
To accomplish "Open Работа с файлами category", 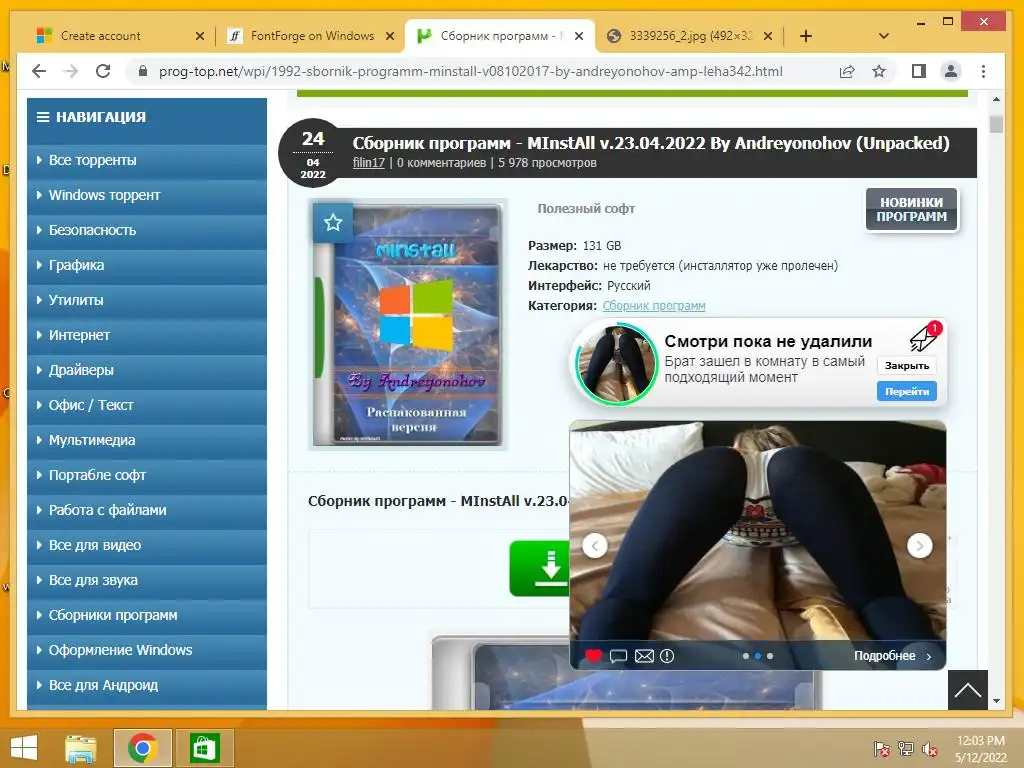I will tap(147, 510).
